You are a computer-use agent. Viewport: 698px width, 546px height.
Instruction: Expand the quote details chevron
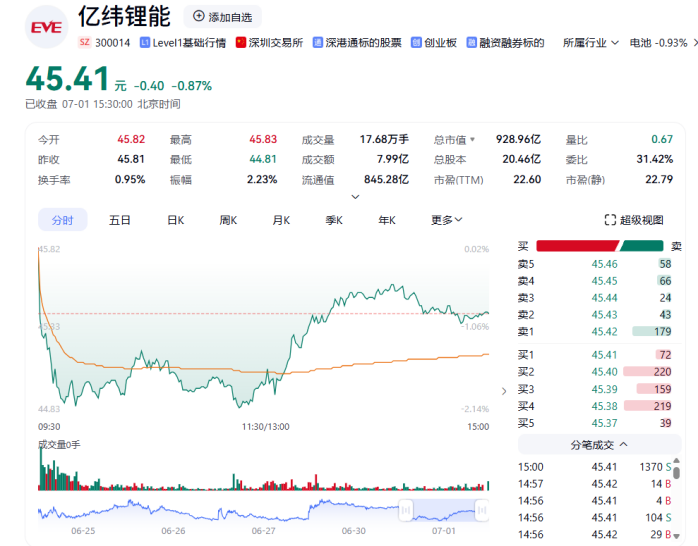[x=354, y=197]
